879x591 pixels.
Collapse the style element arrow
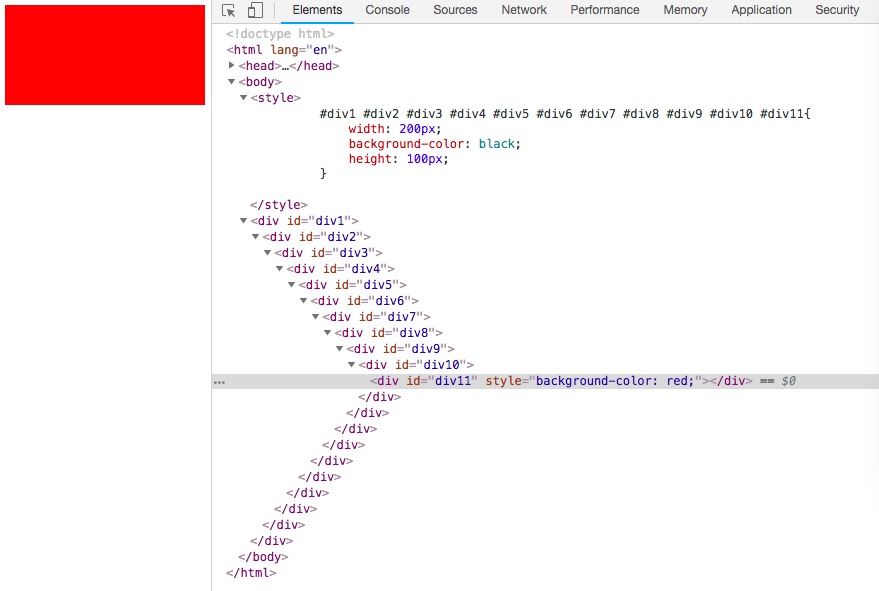(x=243, y=98)
